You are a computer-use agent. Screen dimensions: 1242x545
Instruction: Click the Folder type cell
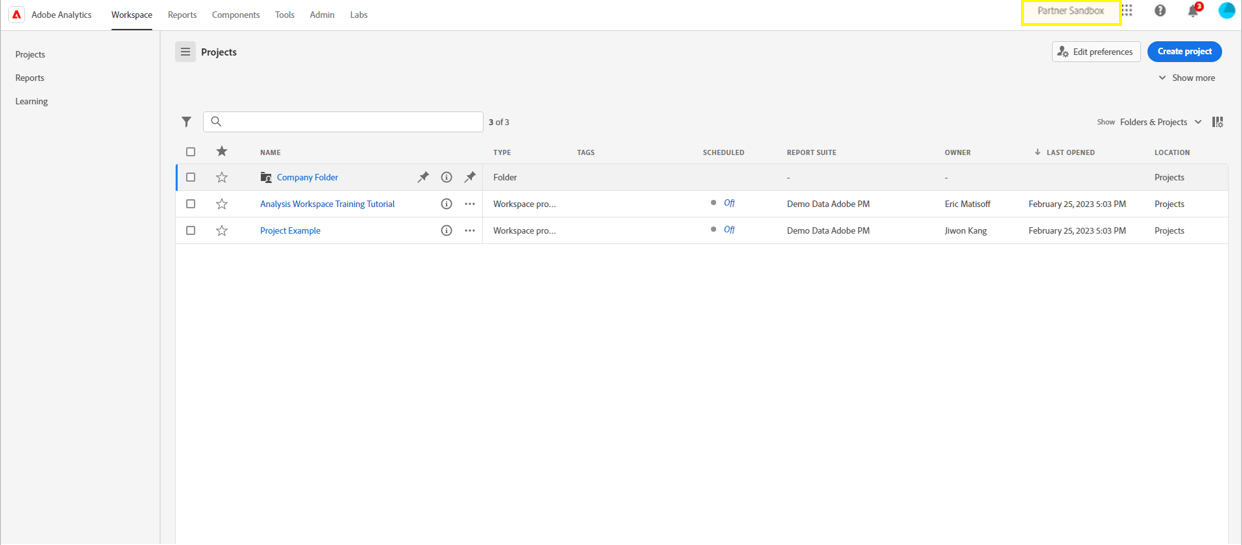(x=505, y=177)
